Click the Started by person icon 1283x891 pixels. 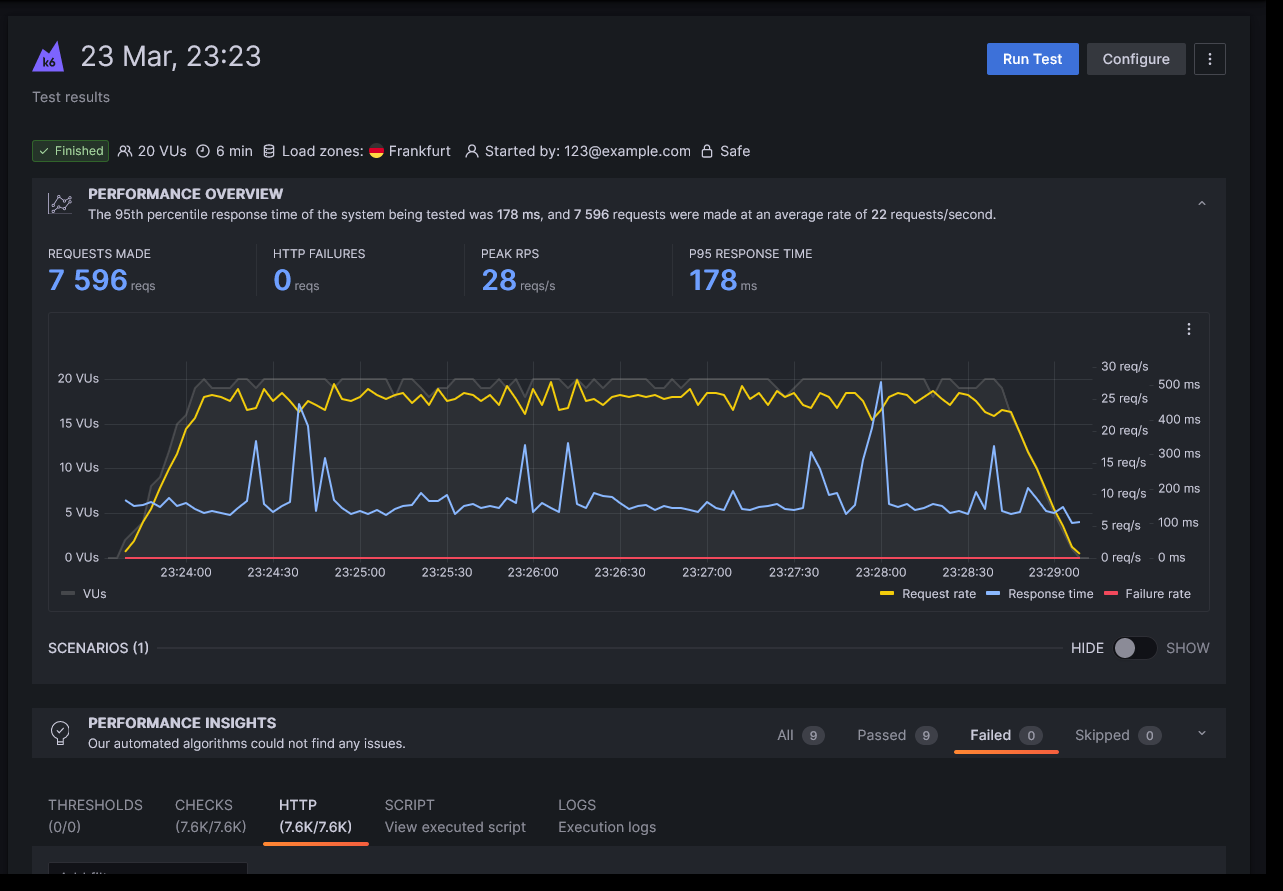tap(472, 151)
